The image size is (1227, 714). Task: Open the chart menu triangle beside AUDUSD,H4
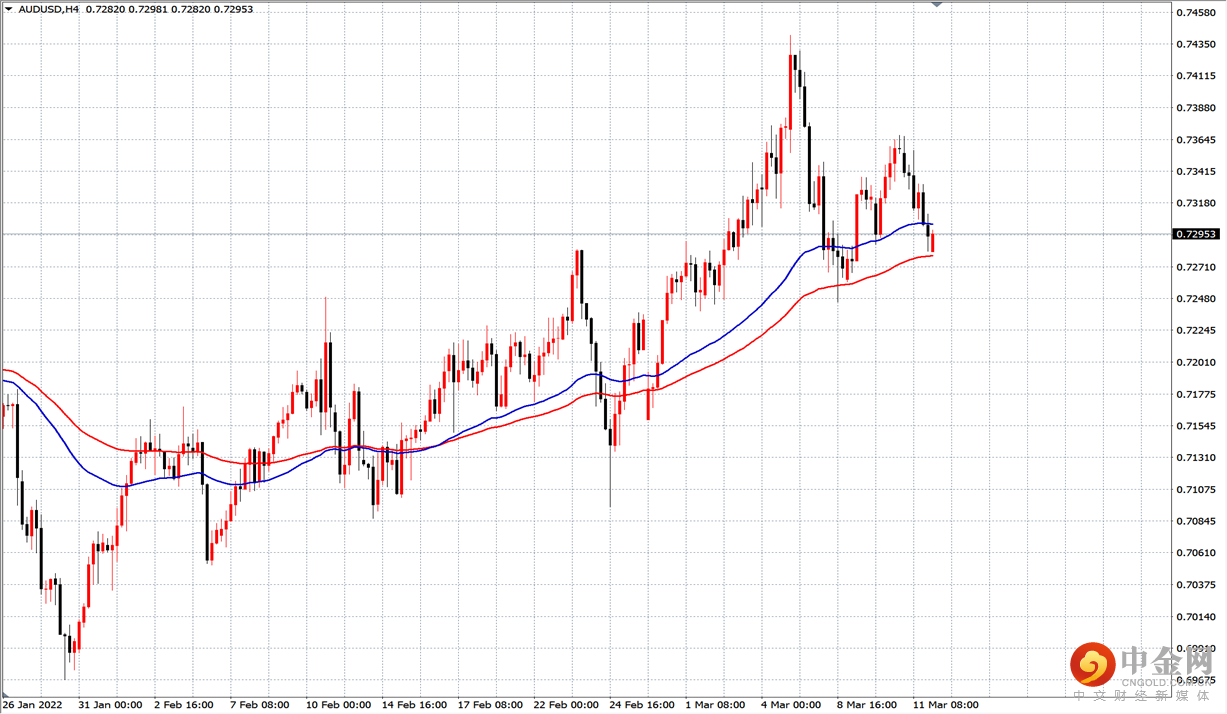pos(9,9)
